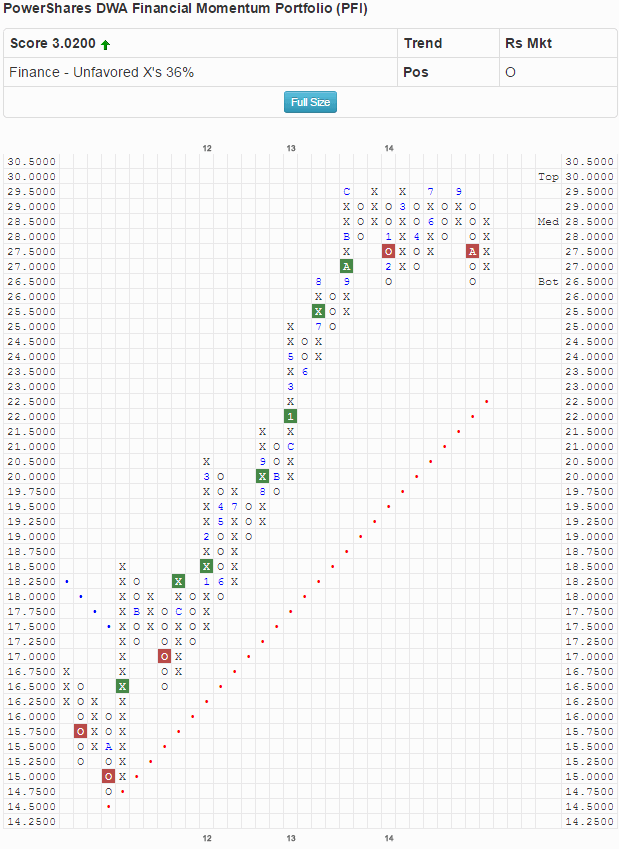This screenshot has height=849, width=619.
Task: Click the Bot label on right axis
Action: [548, 281]
